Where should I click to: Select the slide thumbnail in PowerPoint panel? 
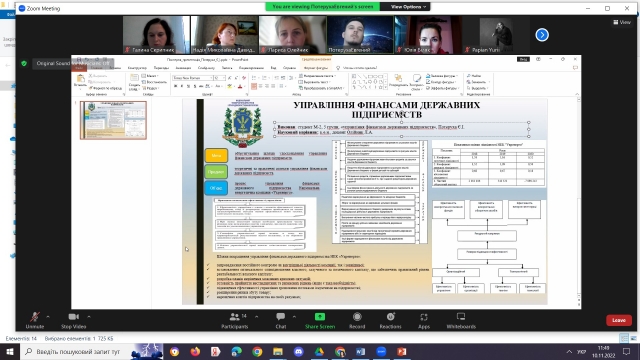click(113, 120)
